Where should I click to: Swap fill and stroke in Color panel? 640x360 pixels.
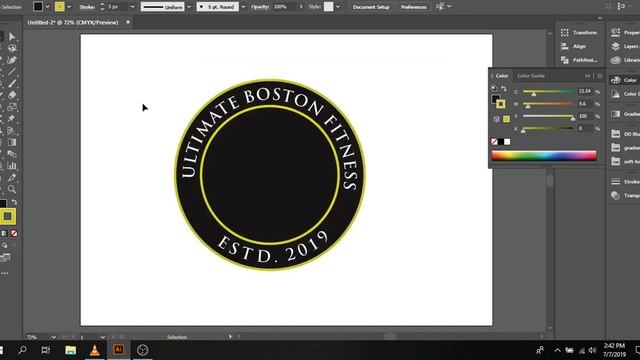(504, 89)
